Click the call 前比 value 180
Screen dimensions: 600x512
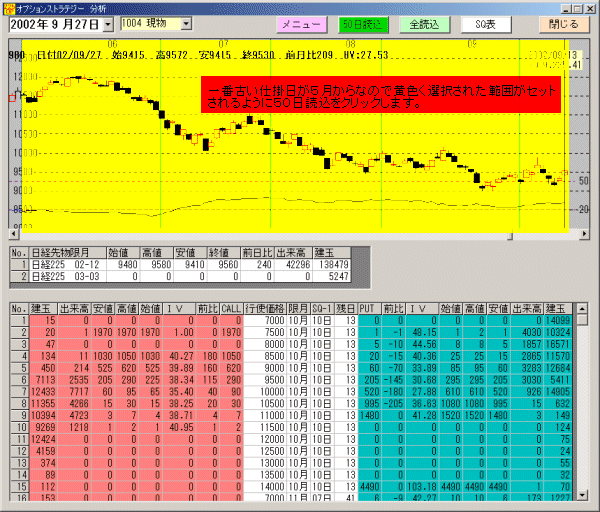pos(208,356)
